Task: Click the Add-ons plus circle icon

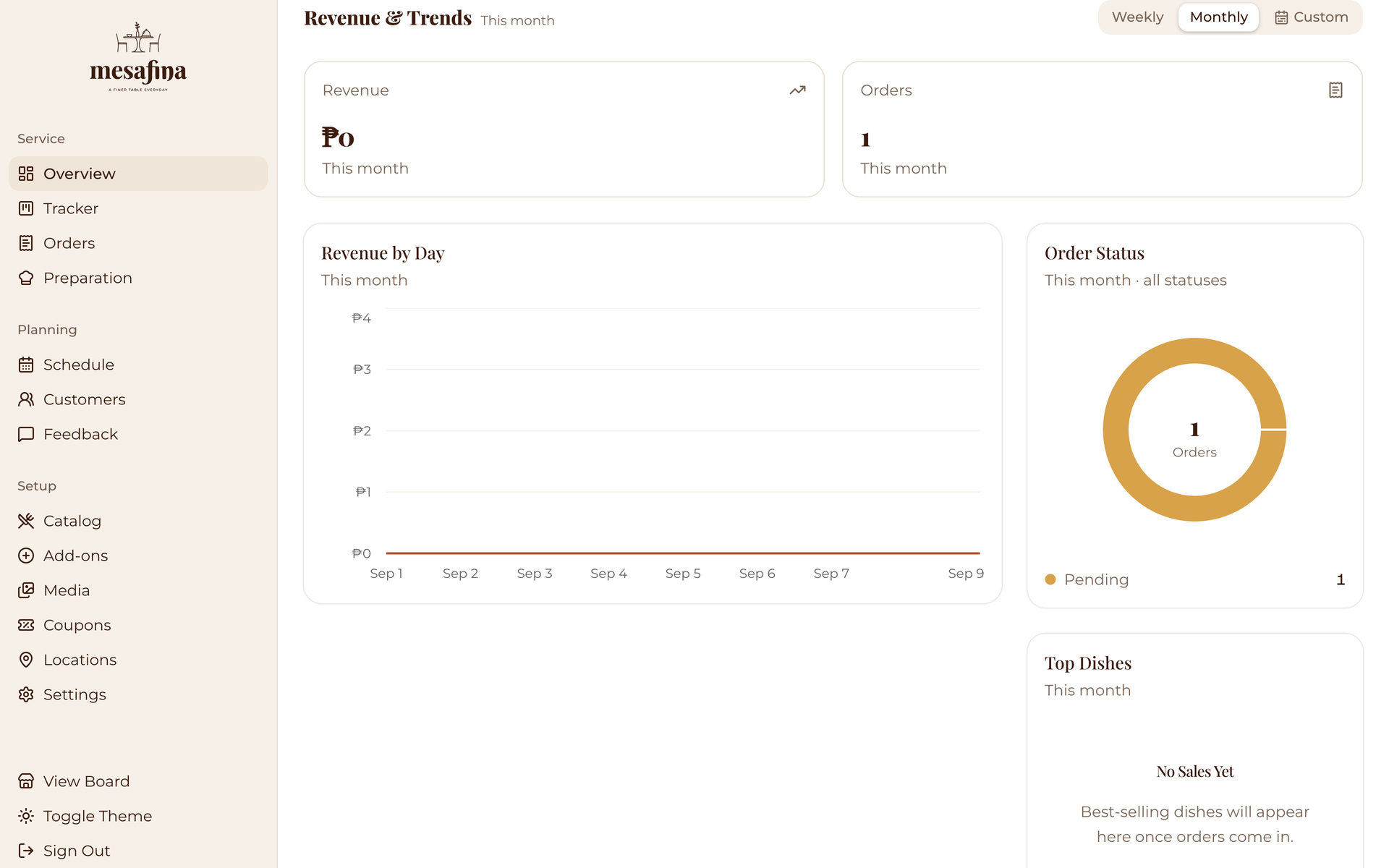Action: click(x=26, y=556)
